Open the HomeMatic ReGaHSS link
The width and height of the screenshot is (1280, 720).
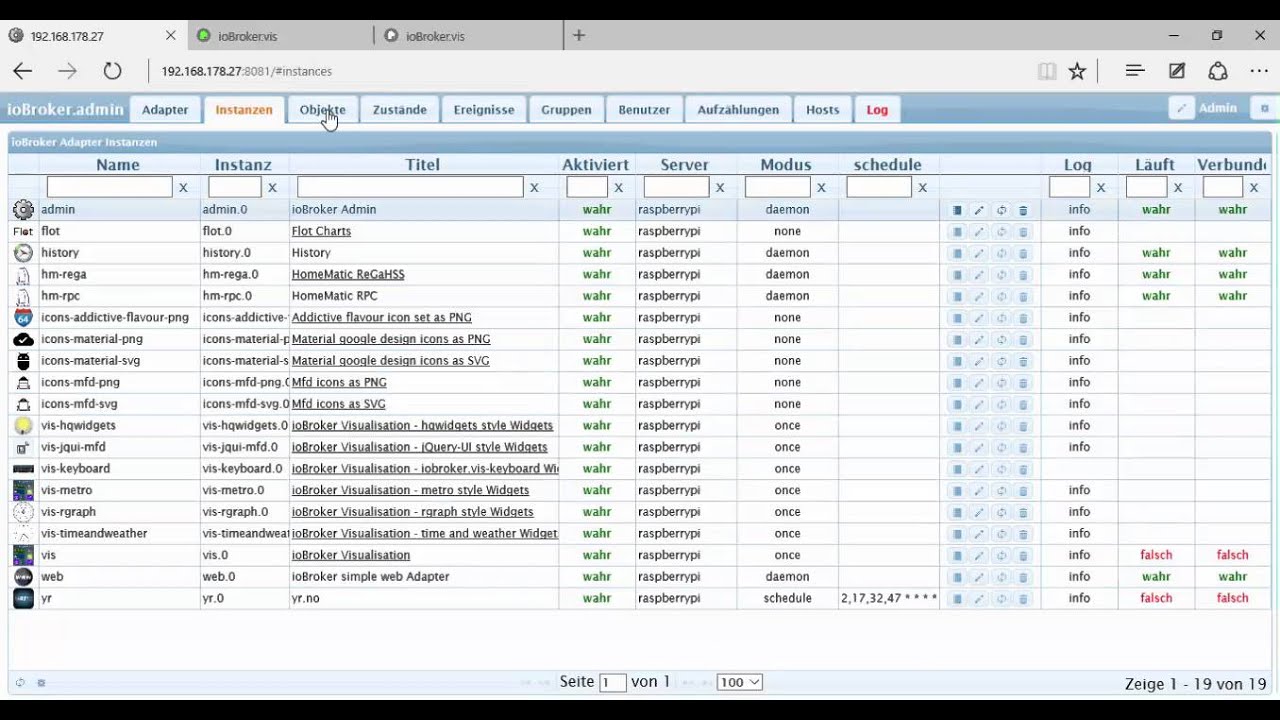(348, 274)
